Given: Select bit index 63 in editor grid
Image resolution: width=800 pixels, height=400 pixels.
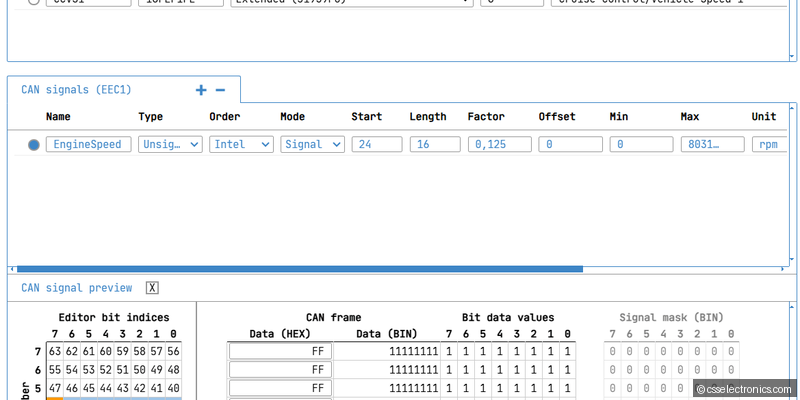Looking at the screenshot, I should point(56,351).
